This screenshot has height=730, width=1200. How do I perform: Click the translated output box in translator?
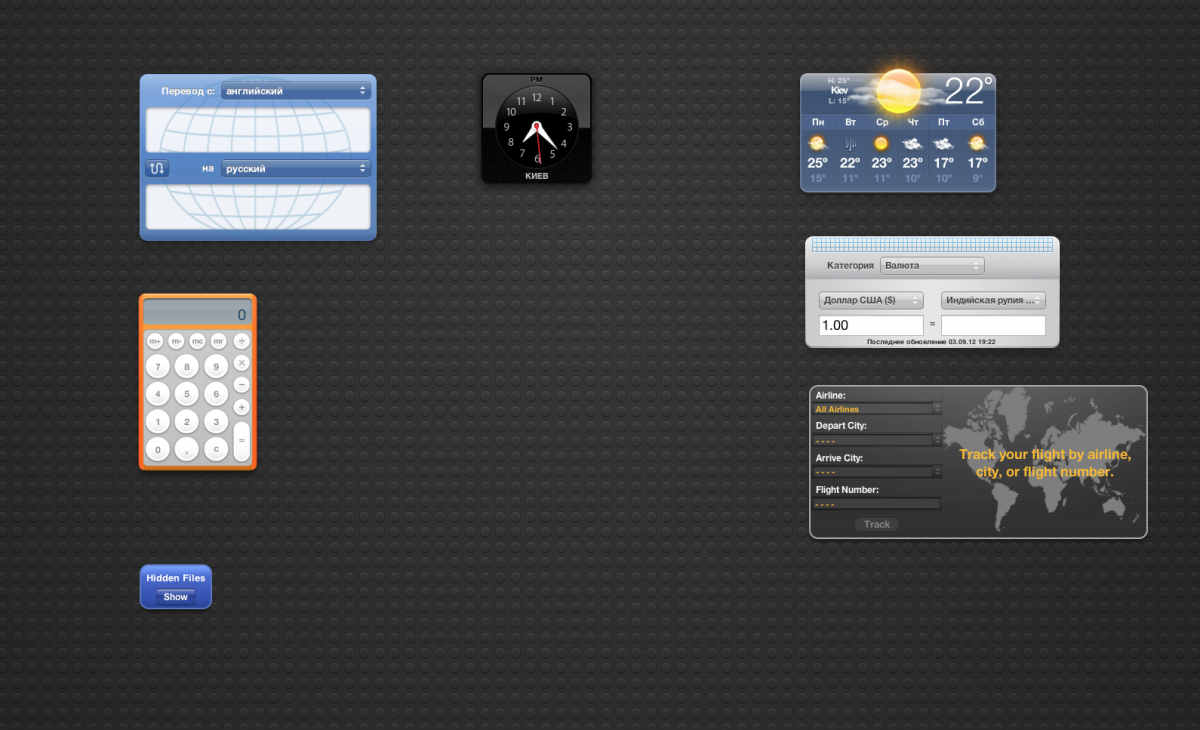[x=258, y=208]
